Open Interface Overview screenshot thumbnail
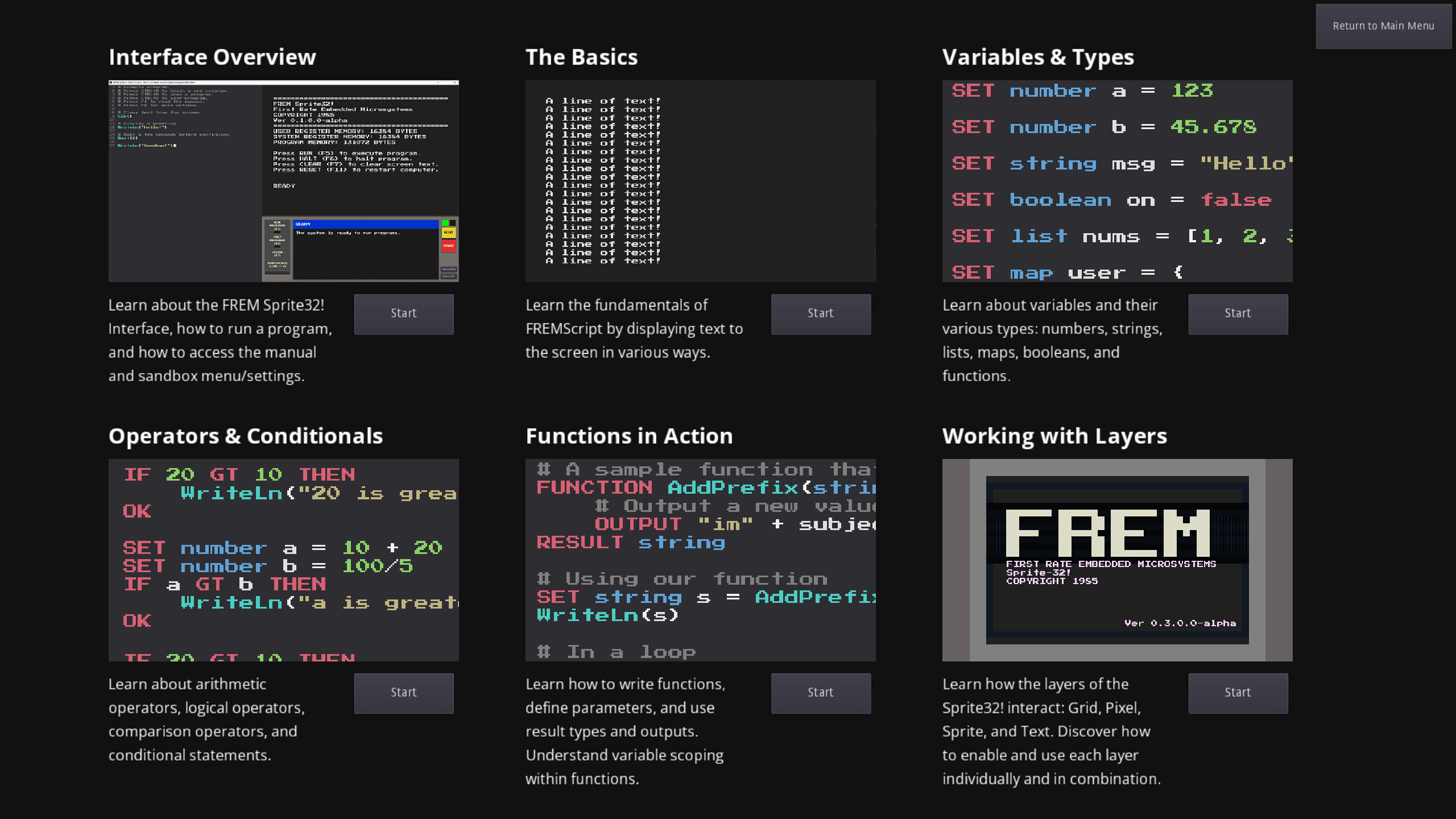This screenshot has width=1456, height=819. tap(283, 181)
